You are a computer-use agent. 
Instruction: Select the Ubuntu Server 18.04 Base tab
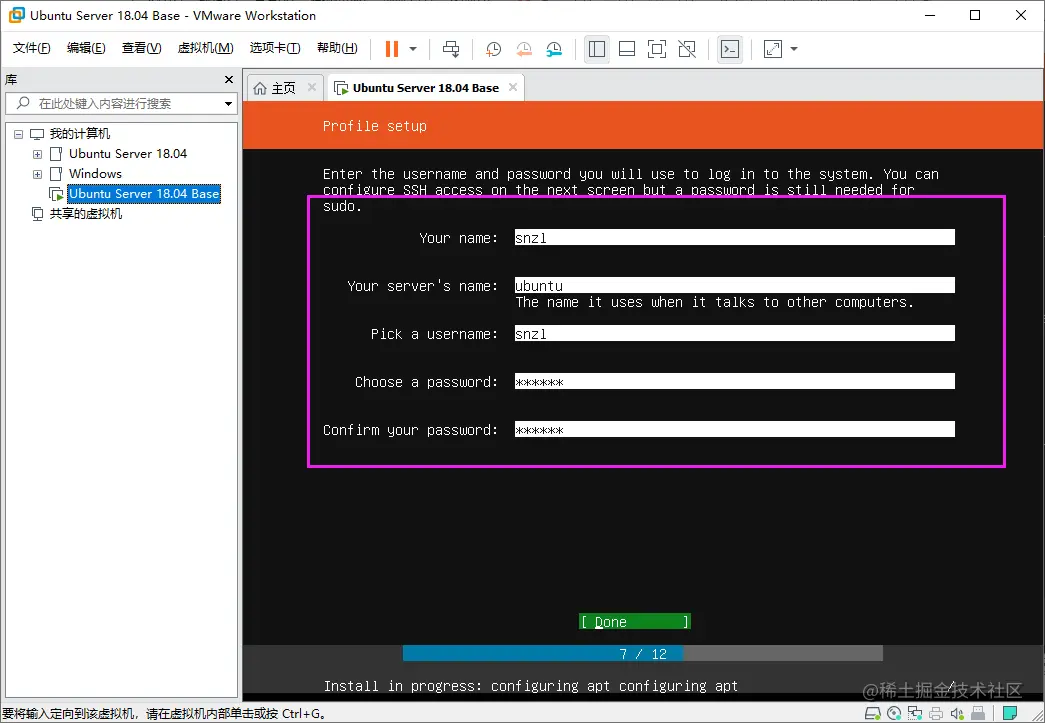pos(426,88)
